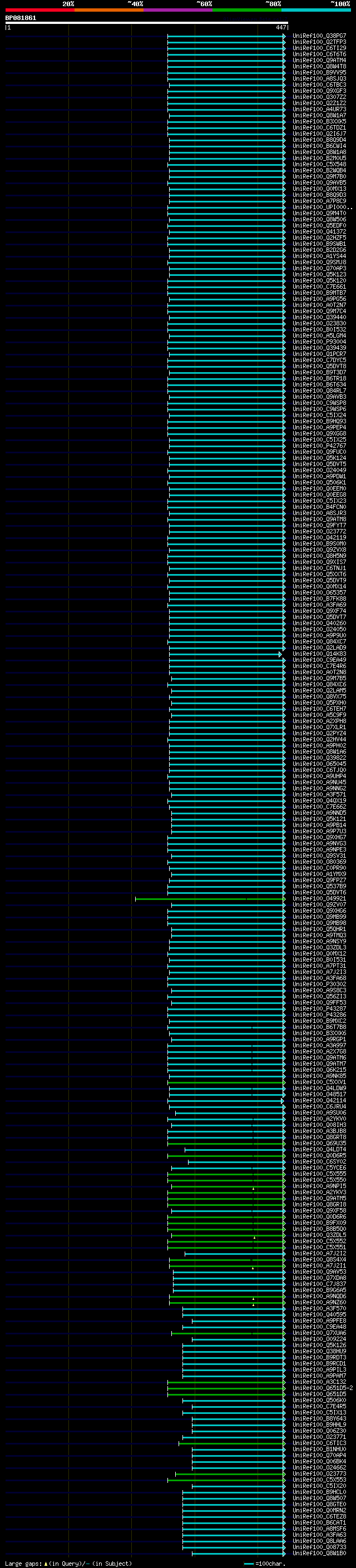Select the UniRef100_A8SJQ3 entry
Viewport: 356px width, 1568px height.
click(319, 78)
